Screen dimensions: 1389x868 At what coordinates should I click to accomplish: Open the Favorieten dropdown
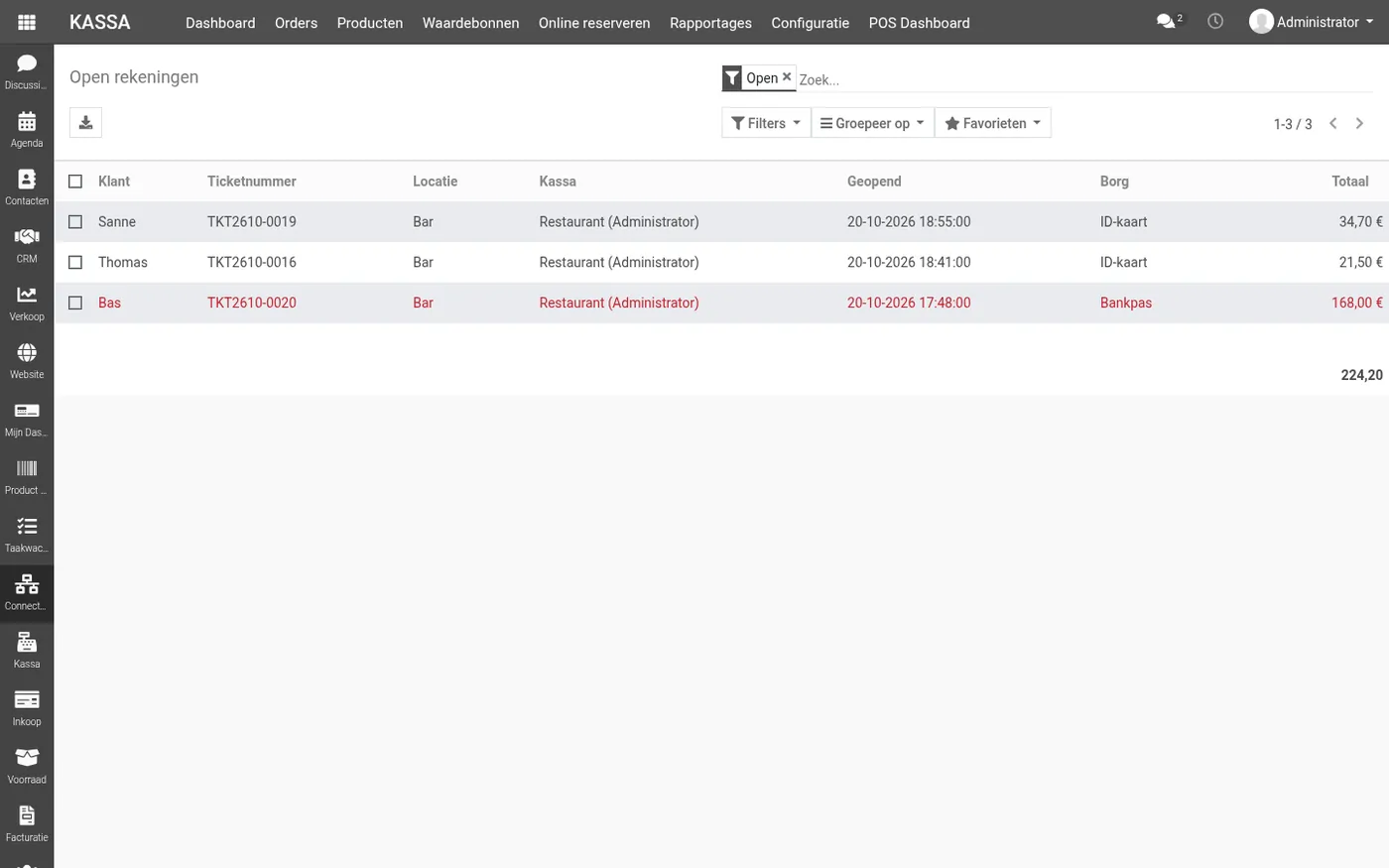(x=992, y=123)
